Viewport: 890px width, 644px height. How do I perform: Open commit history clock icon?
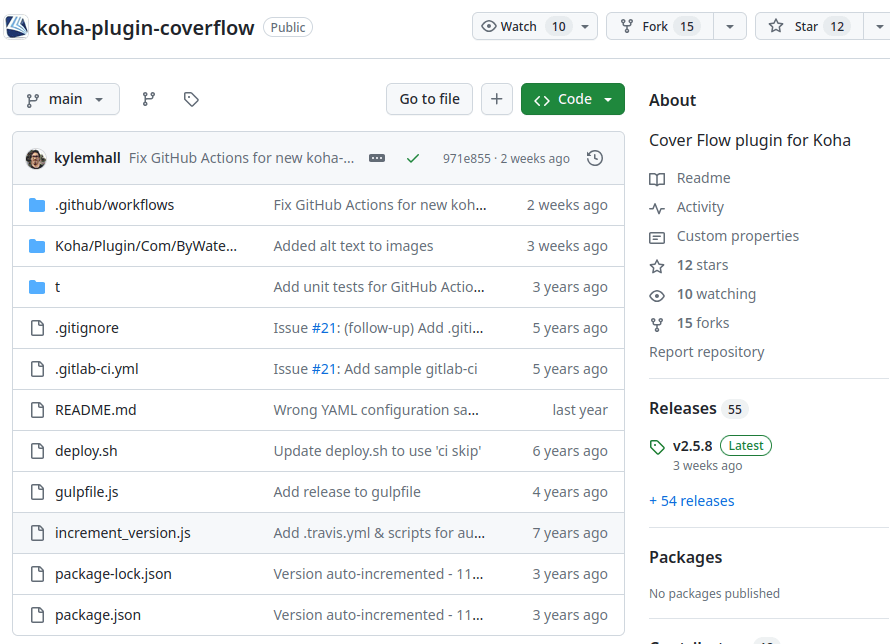[x=595, y=158]
